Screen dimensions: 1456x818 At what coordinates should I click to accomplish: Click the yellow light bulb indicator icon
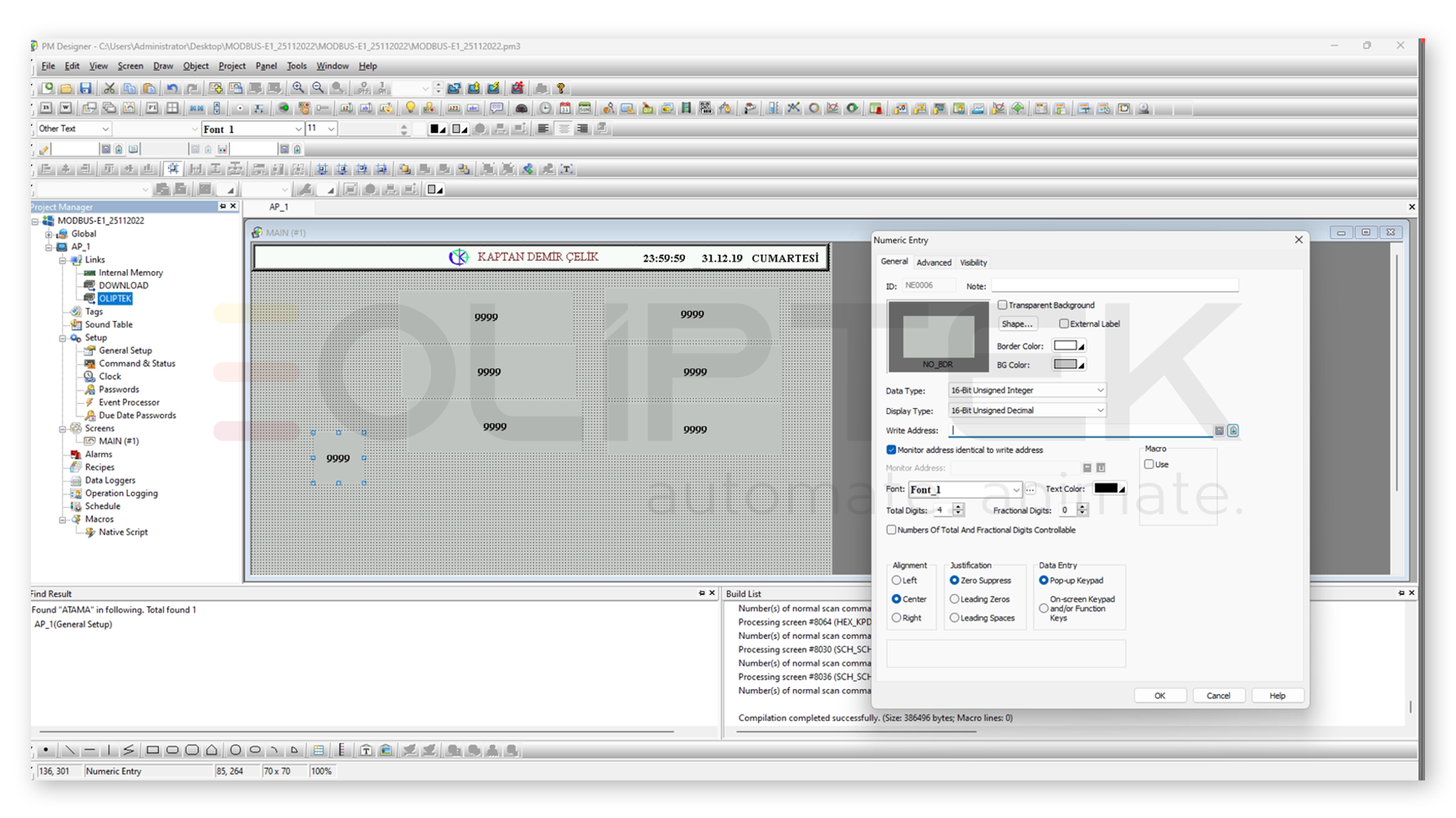point(410,108)
